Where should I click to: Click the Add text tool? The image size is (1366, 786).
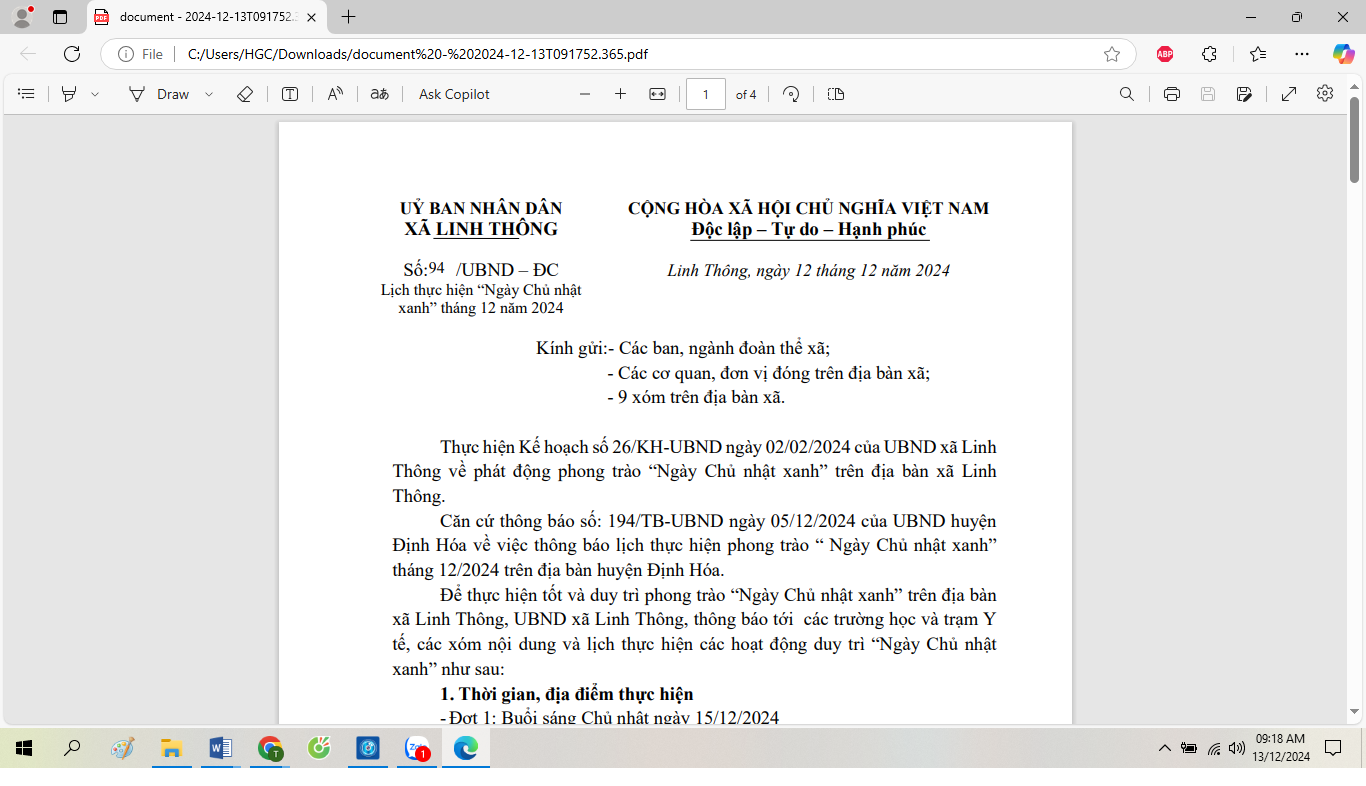point(290,94)
